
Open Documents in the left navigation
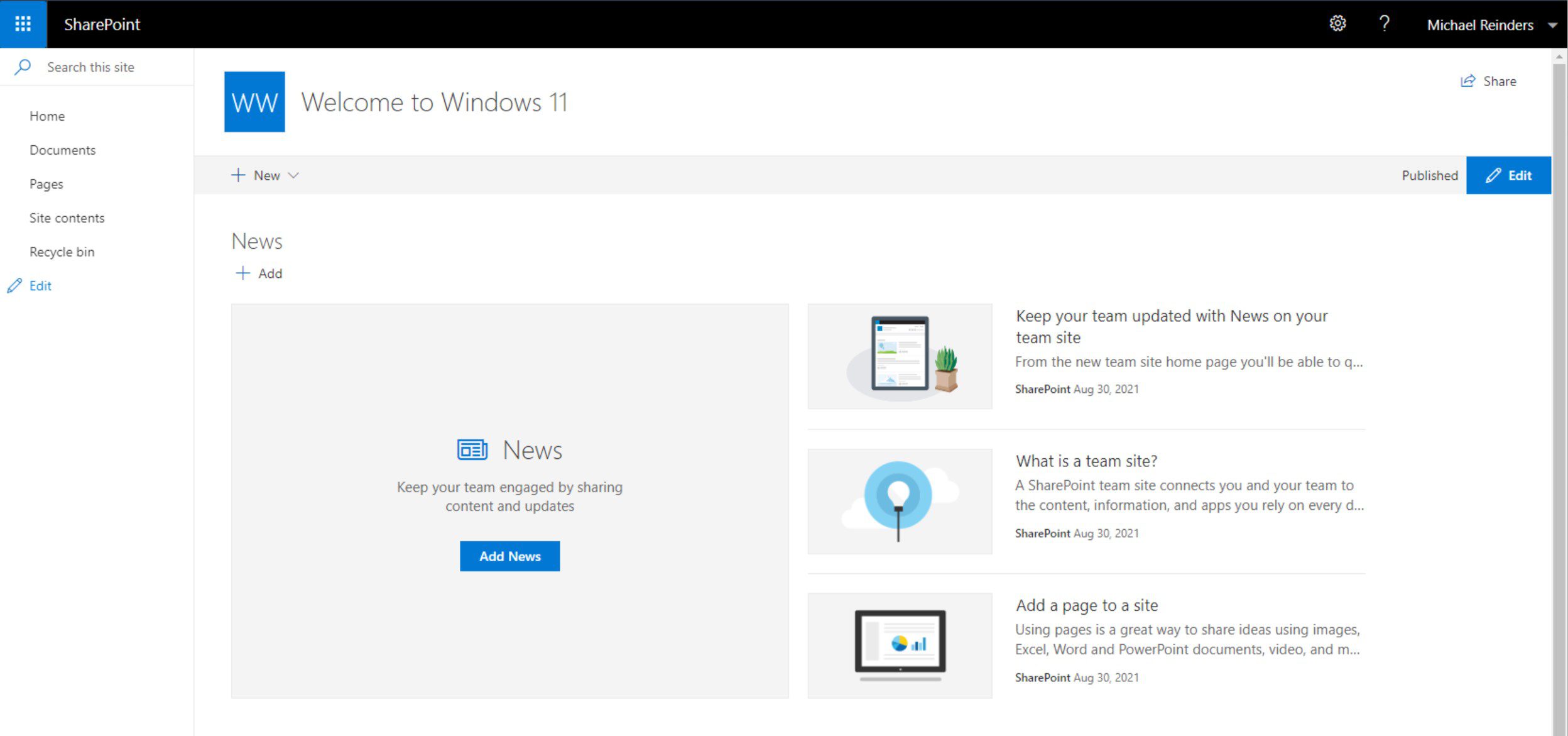(62, 150)
